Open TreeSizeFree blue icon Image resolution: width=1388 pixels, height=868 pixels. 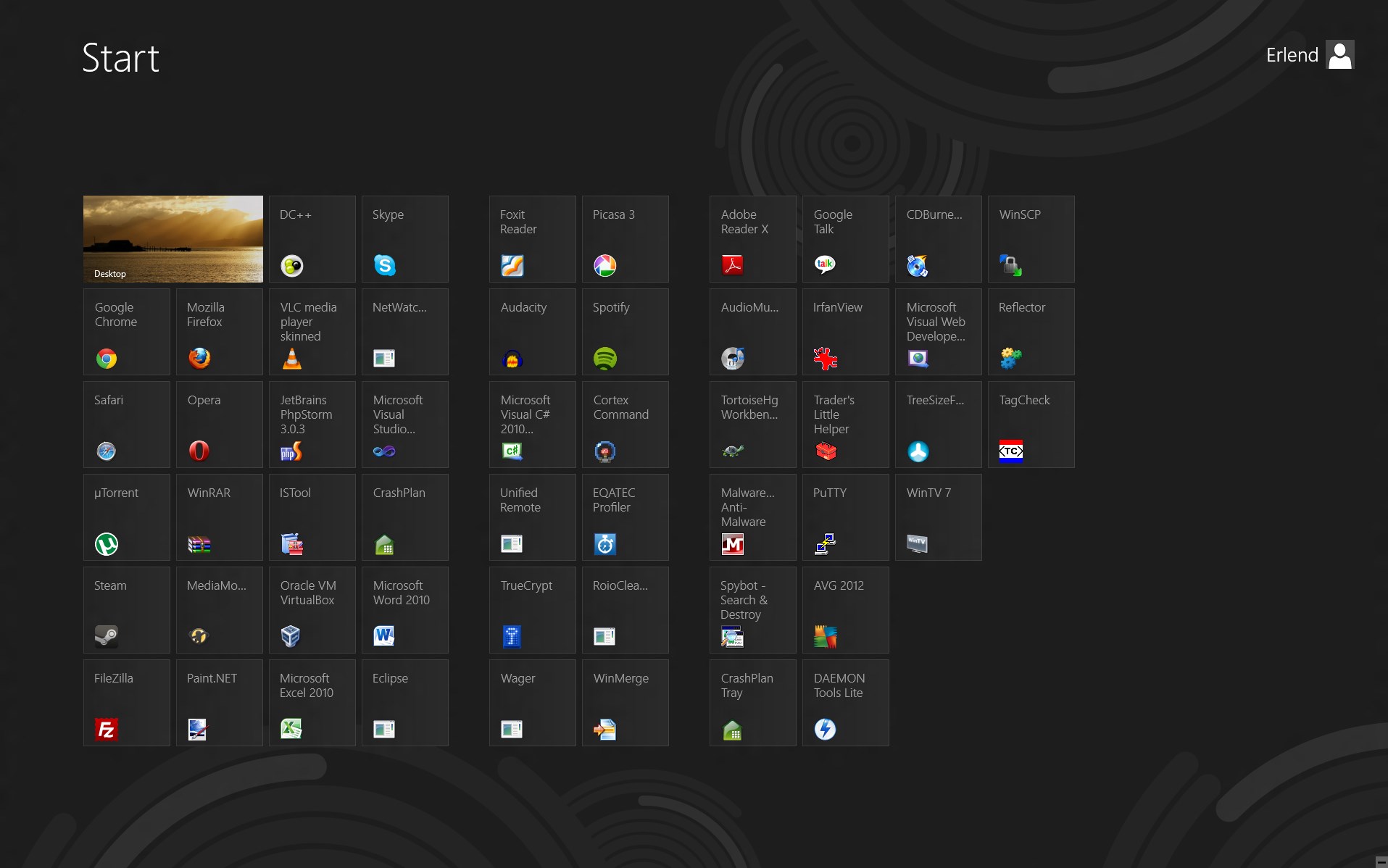coord(918,451)
